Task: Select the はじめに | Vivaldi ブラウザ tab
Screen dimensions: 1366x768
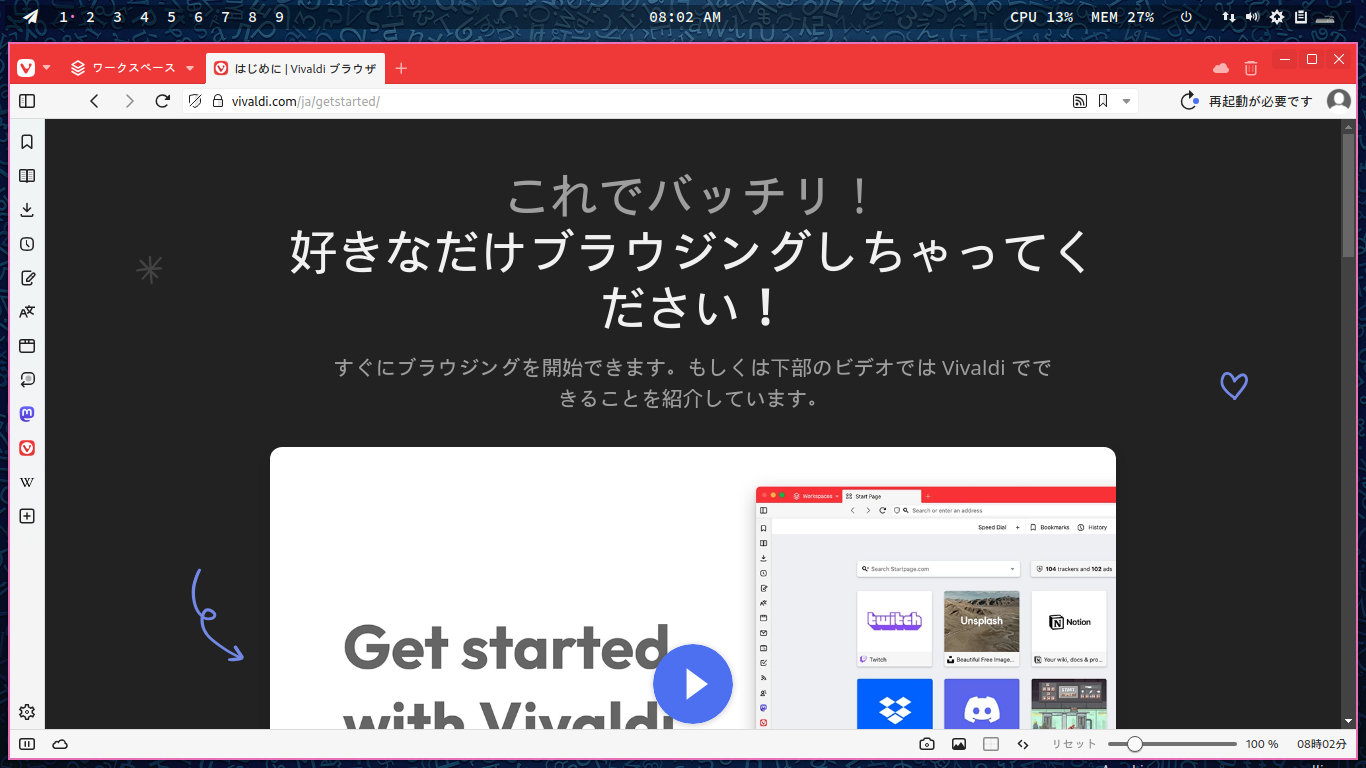Action: coord(296,68)
